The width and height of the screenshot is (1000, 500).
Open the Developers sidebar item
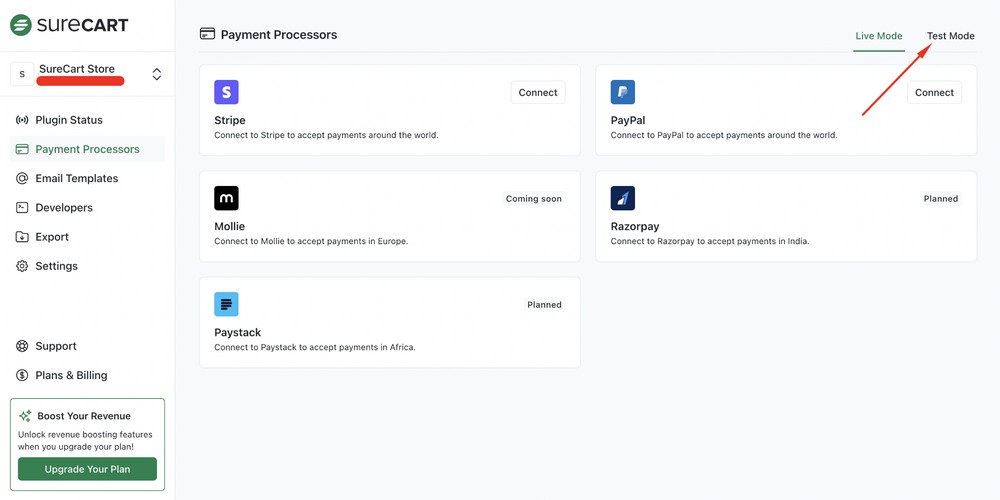coord(63,207)
